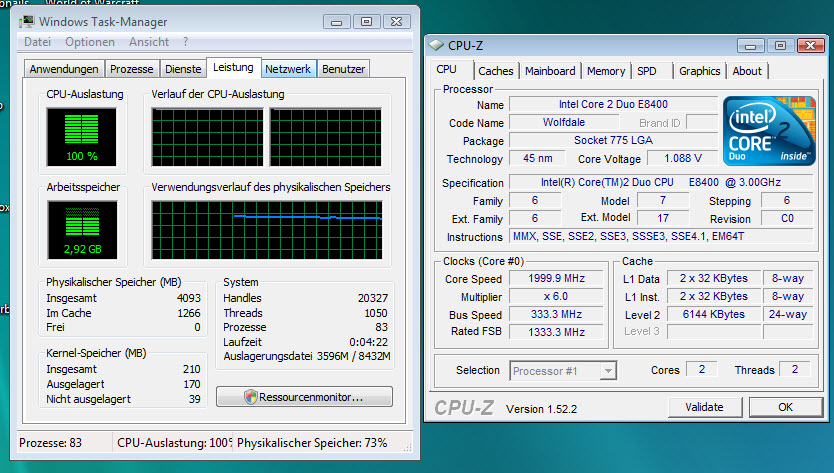Click the Laufzeit value 0:04:22
Screen dimensions: 834x473
(369, 342)
